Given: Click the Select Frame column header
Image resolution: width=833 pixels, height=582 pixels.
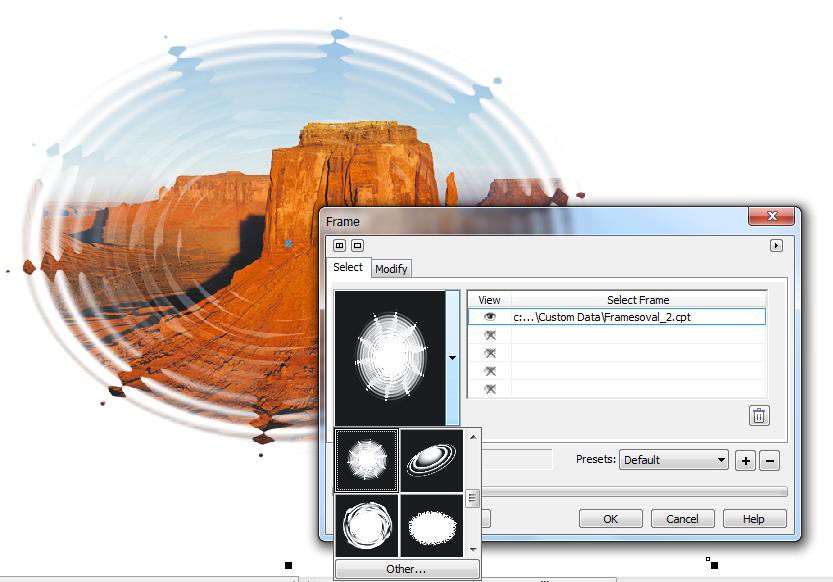Looking at the screenshot, I should click(639, 300).
